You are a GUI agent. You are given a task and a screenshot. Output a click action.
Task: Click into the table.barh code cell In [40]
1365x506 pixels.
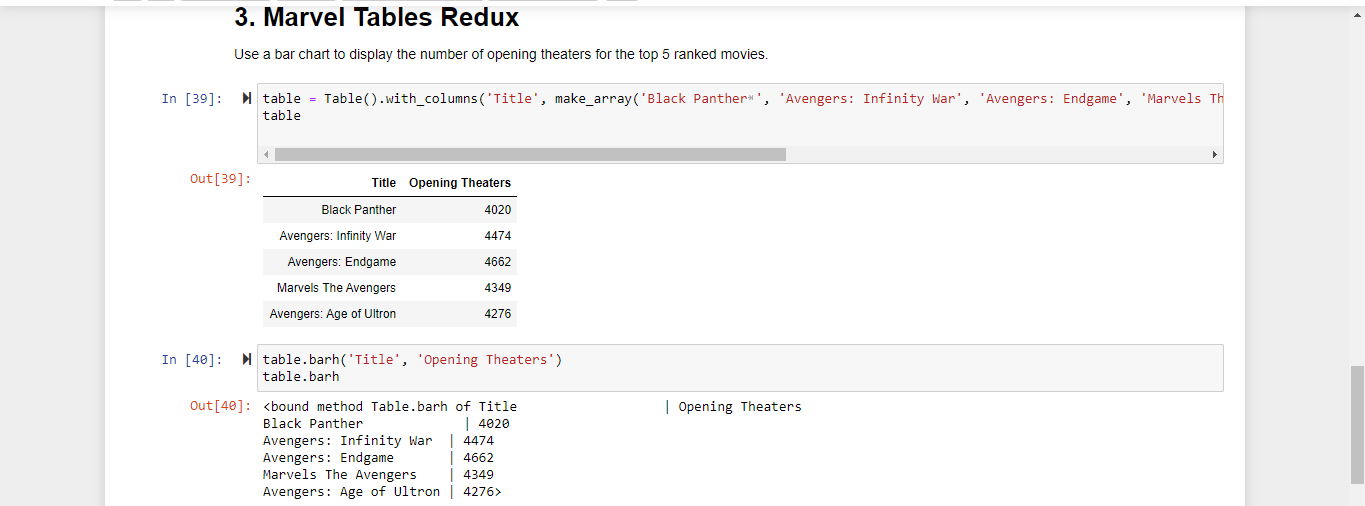[740, 368]
